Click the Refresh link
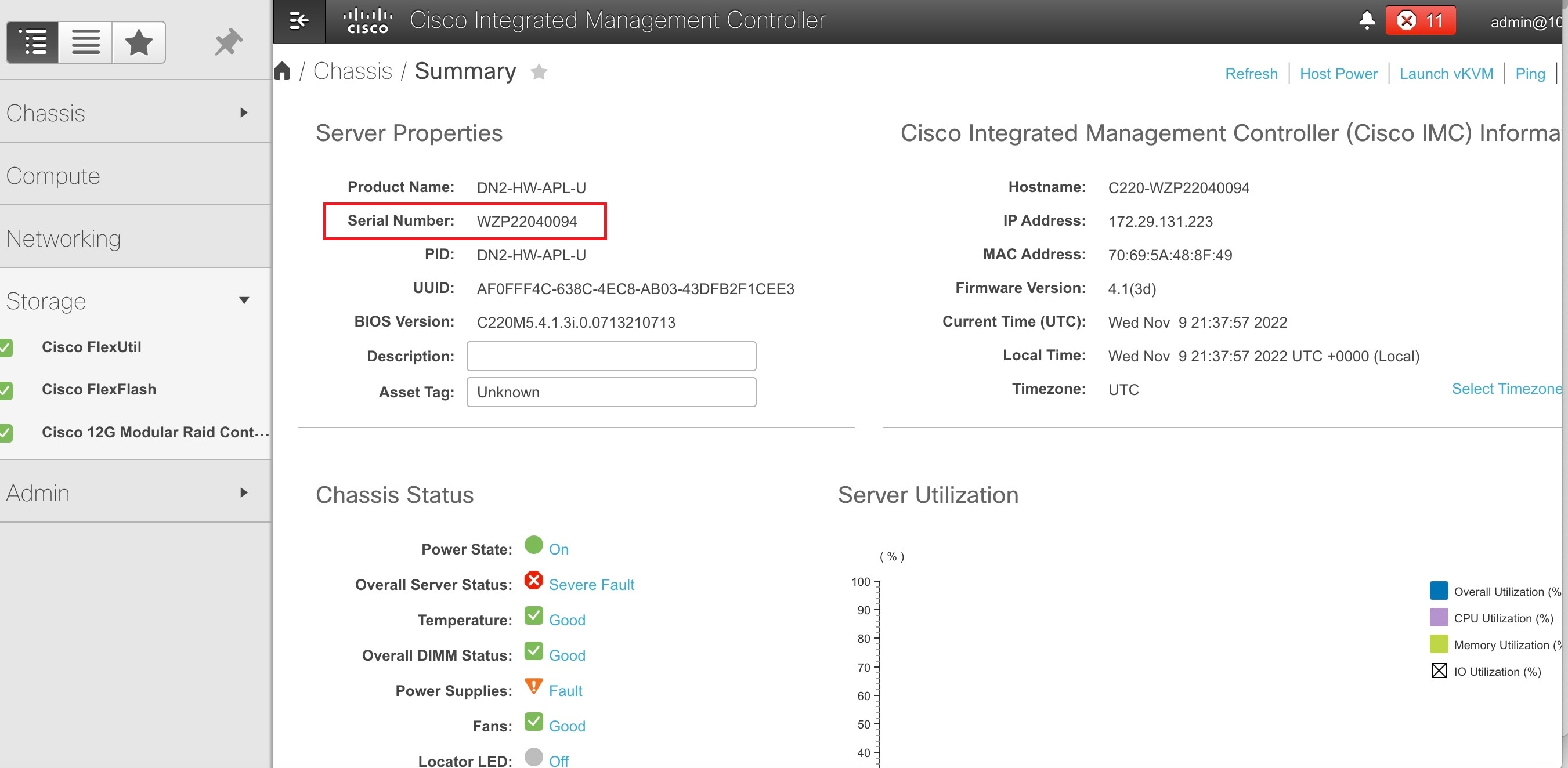The height and width of the screenshot is (768, 1568). 1251,73
